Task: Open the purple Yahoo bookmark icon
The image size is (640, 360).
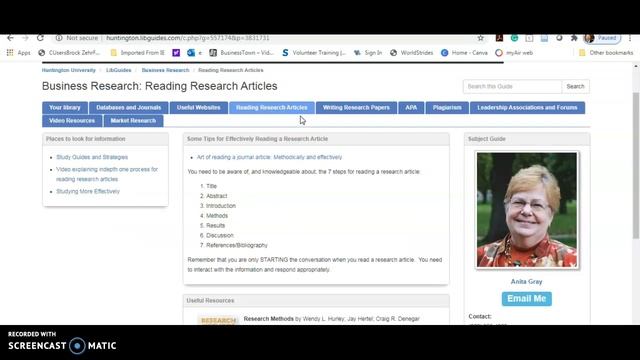Action: 176,53
